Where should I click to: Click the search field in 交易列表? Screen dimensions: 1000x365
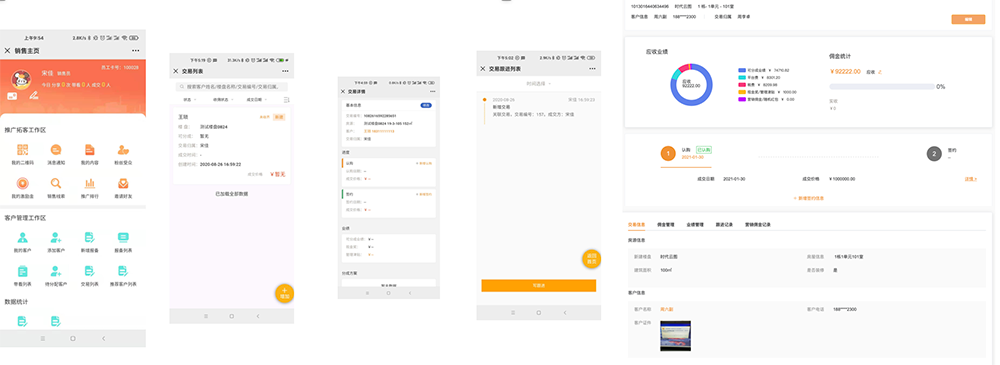coord(232,86)
